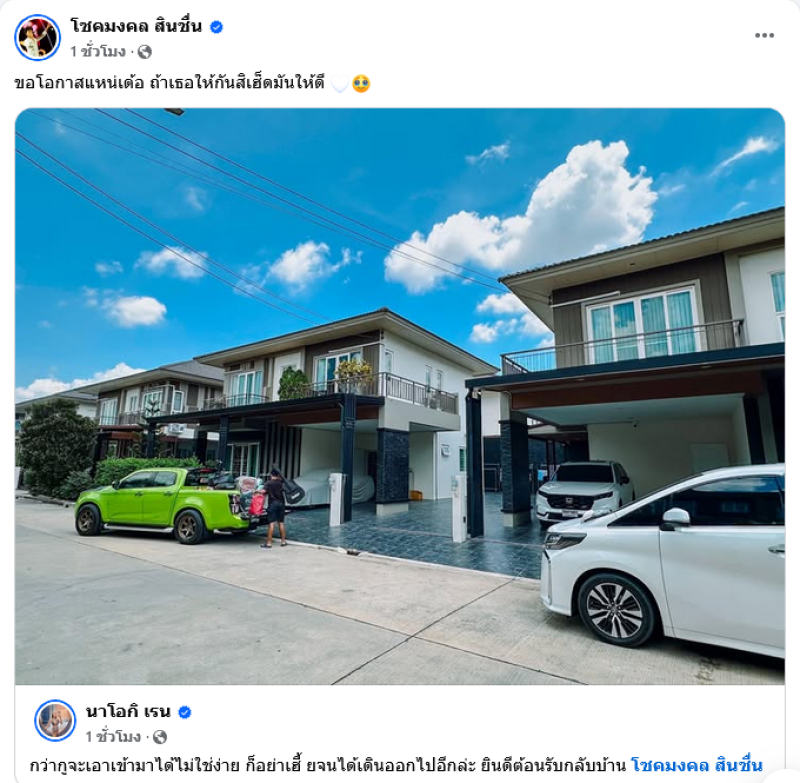This screenshot has height=783, width=800.
Task: Click the globe privacy icon of shared post
Action: (x=160, y=737)
